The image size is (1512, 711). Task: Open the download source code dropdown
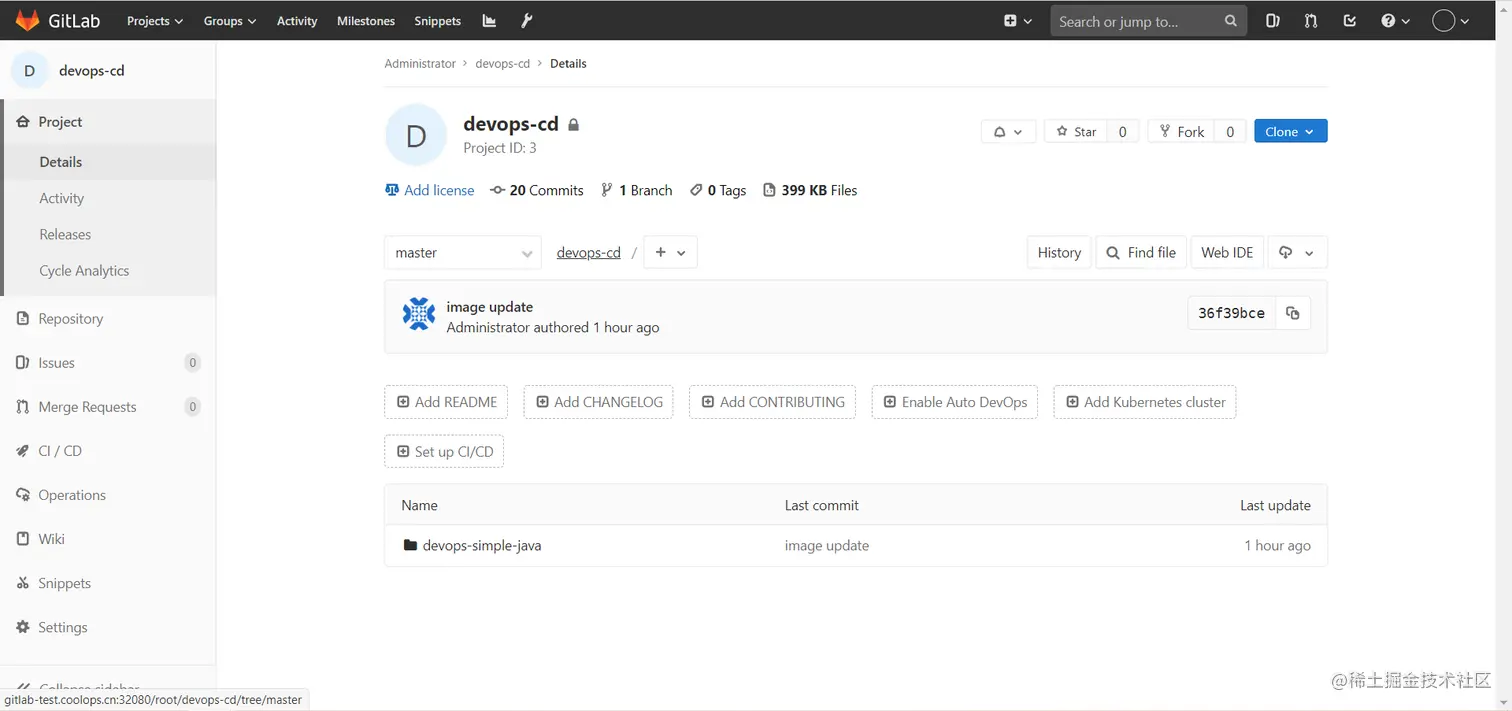pyautogui.click(x=1297, y=253)
